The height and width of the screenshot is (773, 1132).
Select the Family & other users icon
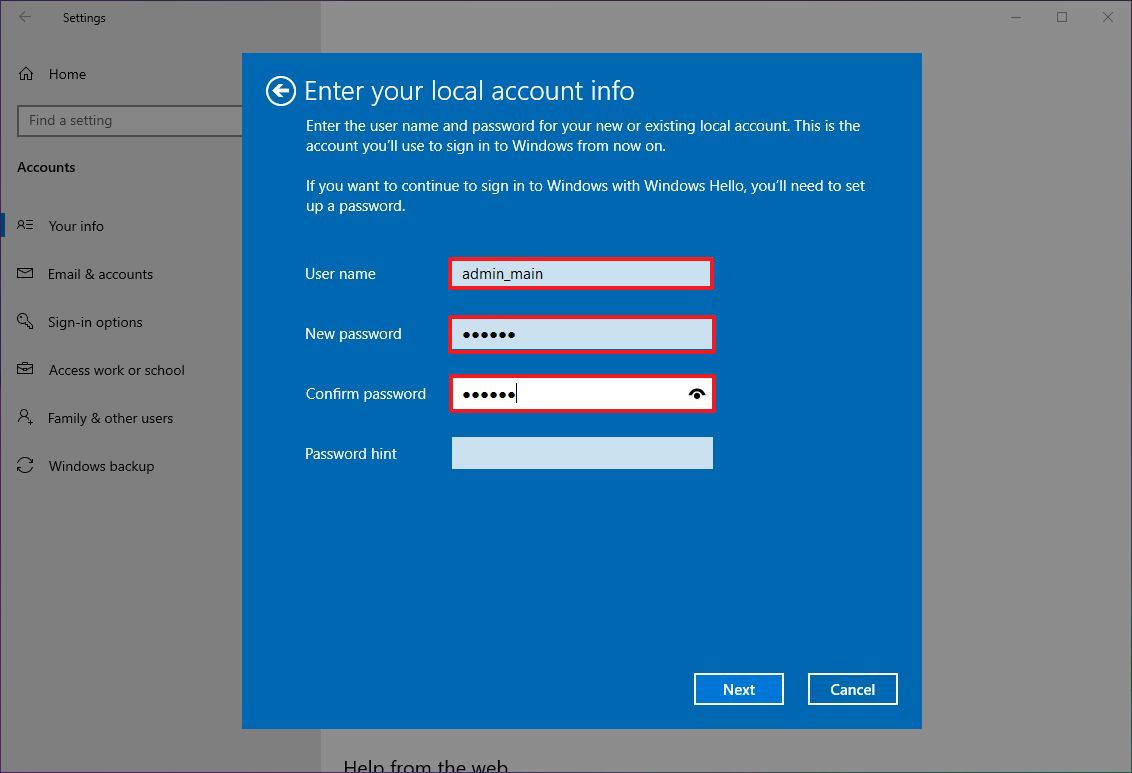pos(25,418)
